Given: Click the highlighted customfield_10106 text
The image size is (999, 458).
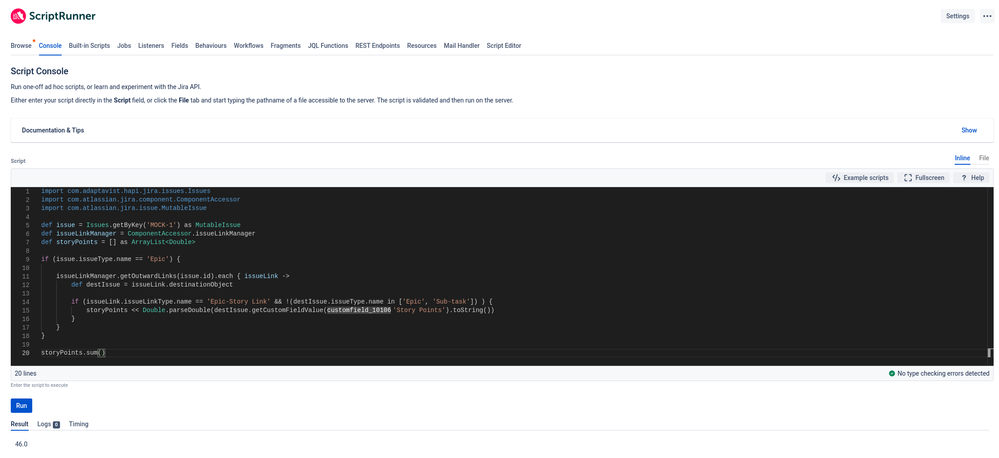Looking at the screenshot, I should [359, 310].
